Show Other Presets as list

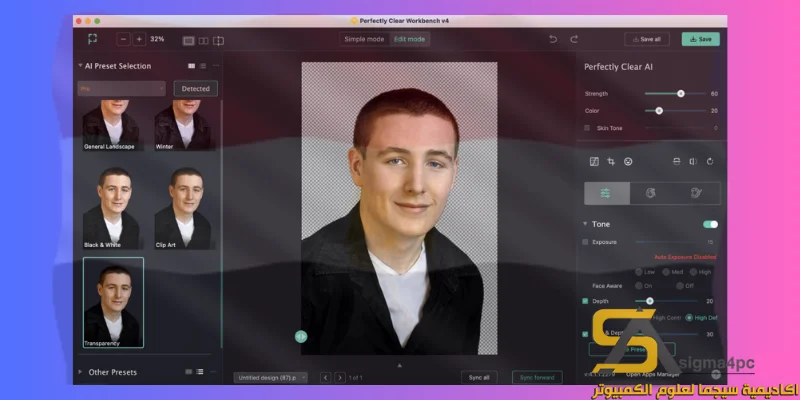[x=200, y=371]
